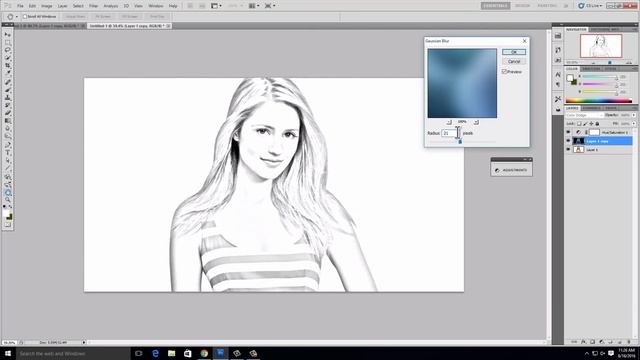Open the layer Opacity dropdown arrow
The width and height of the screenshot is (640, 360).
tap(633, 116)
